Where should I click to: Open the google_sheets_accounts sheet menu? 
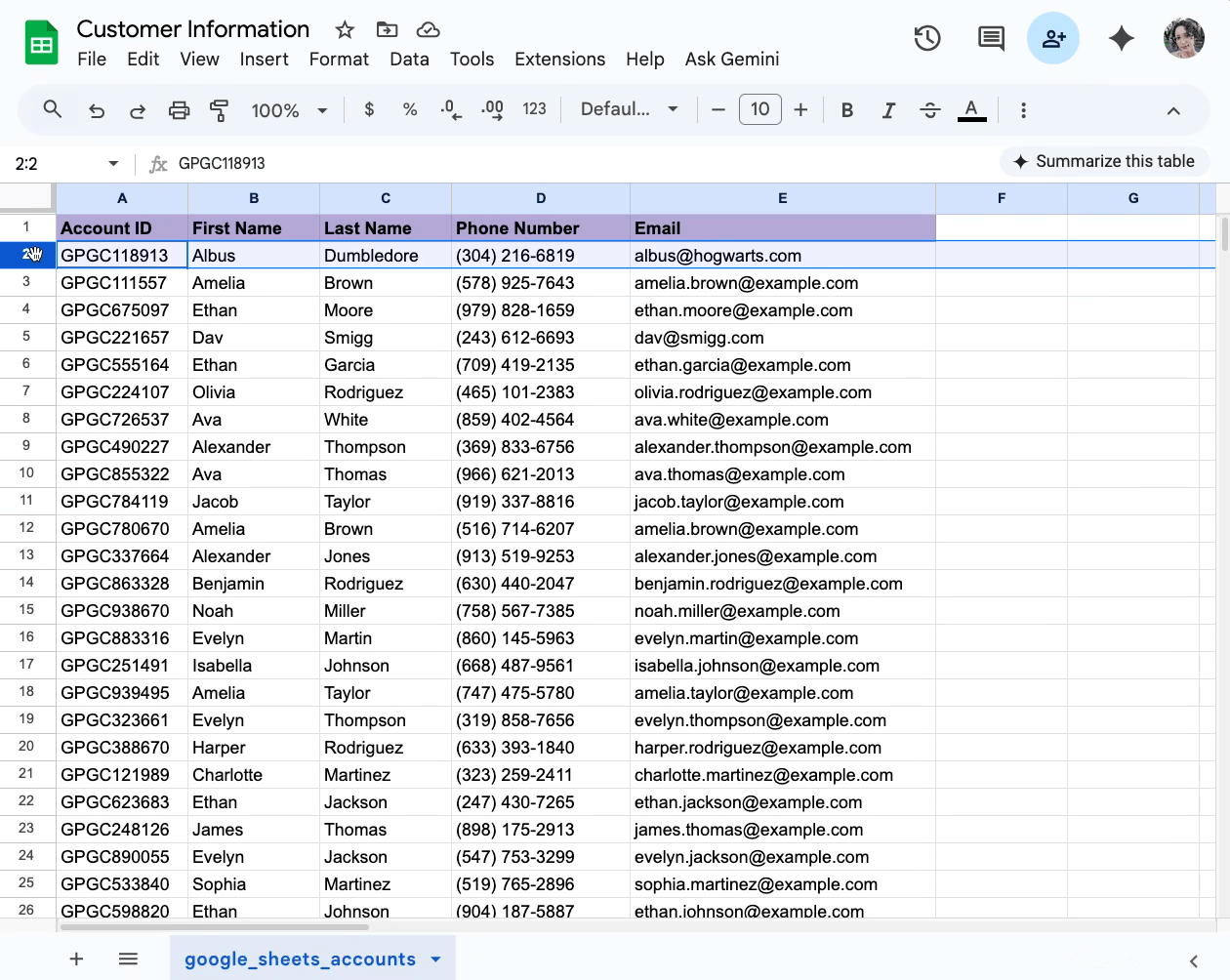coord(435,959)
